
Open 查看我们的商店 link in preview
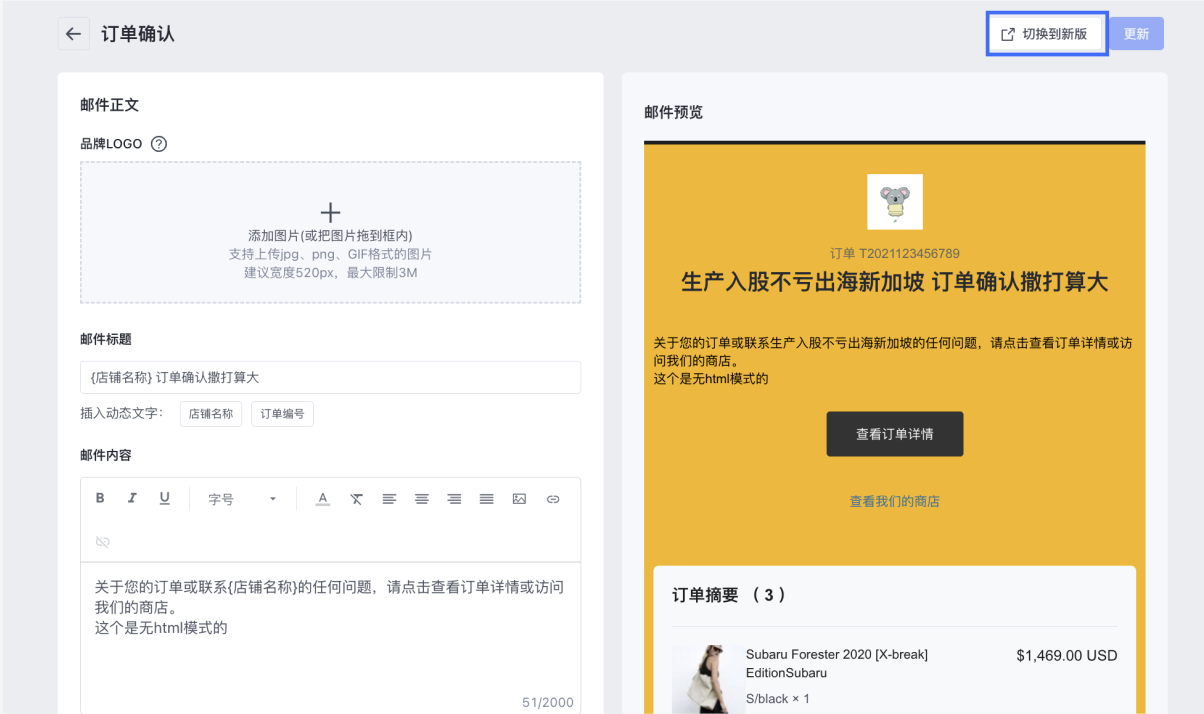(895, 502)
